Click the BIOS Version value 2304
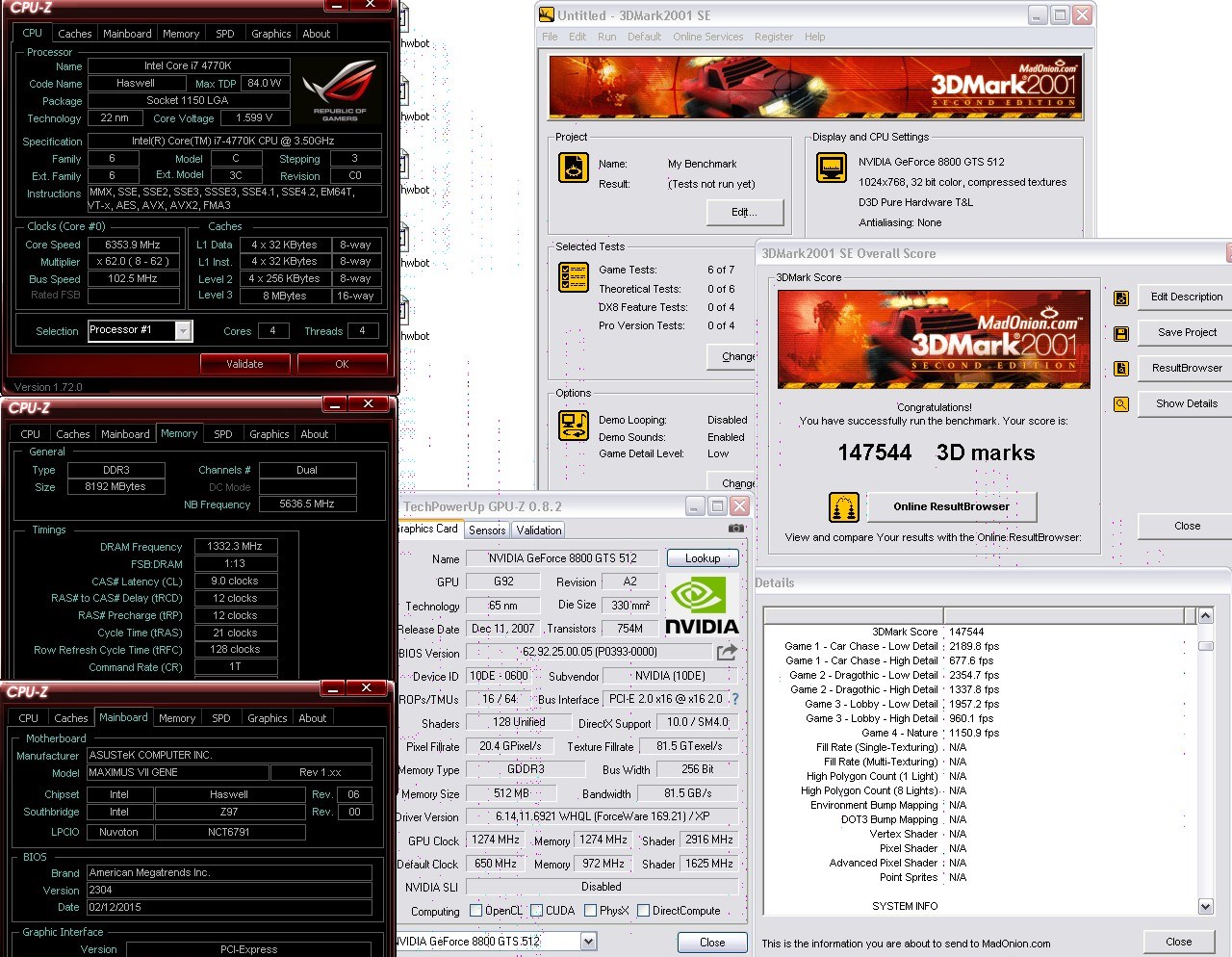 pyautogui.click(x=229, y=890)
